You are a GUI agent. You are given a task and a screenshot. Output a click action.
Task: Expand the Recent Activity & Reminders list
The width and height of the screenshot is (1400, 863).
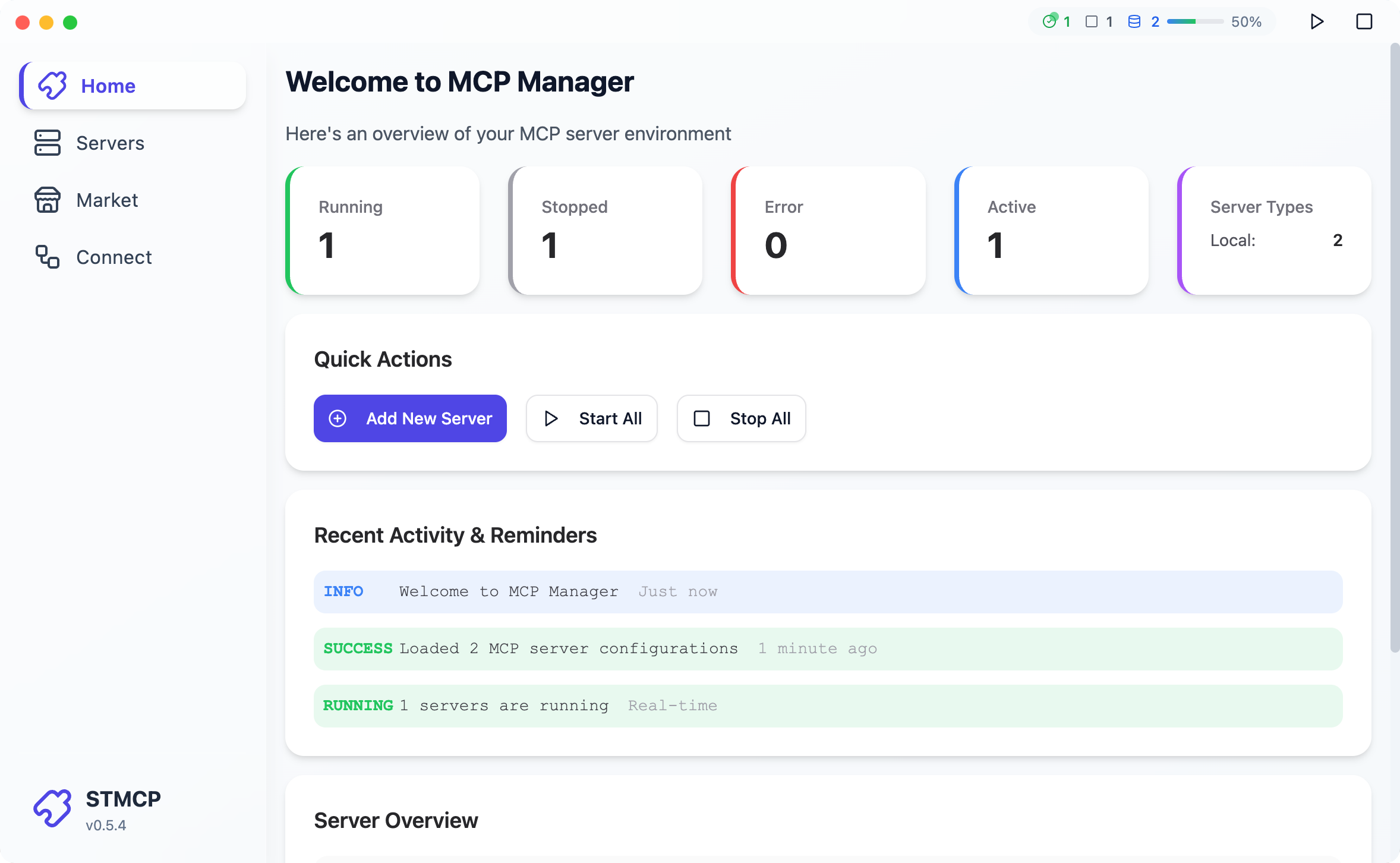[456, 535]
